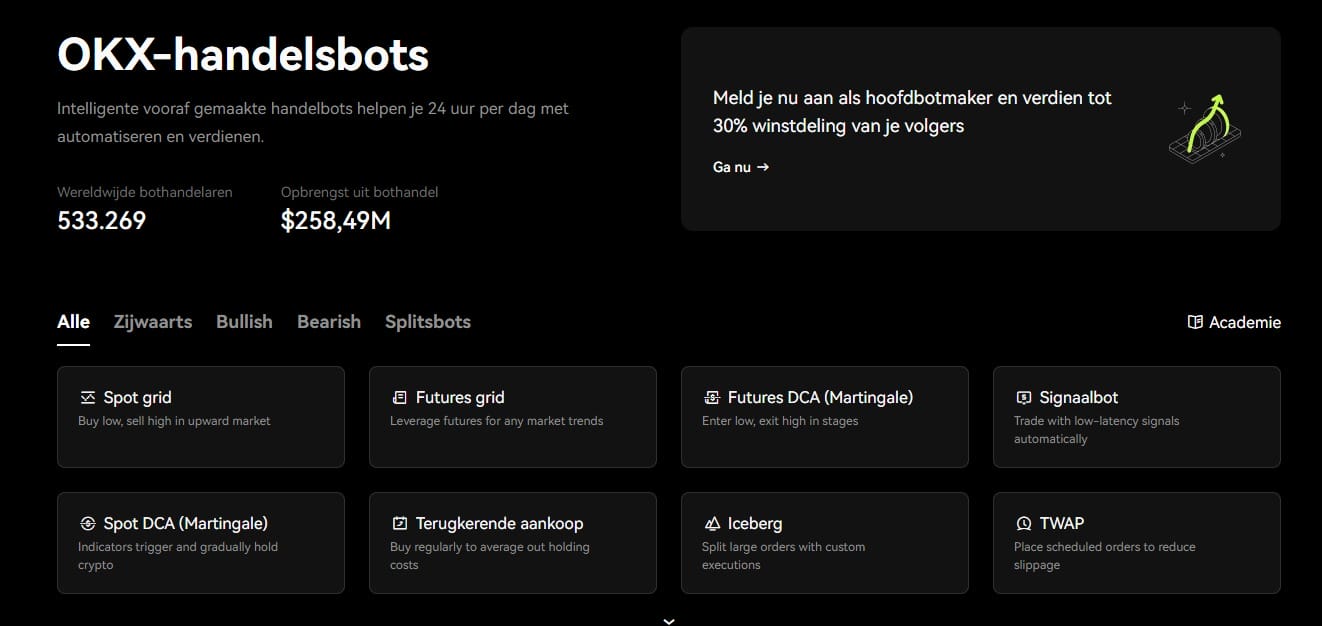Open the Futures DCA (Martingale) icon
This screenshot has height=626, width=1322.
coord(712,397)
